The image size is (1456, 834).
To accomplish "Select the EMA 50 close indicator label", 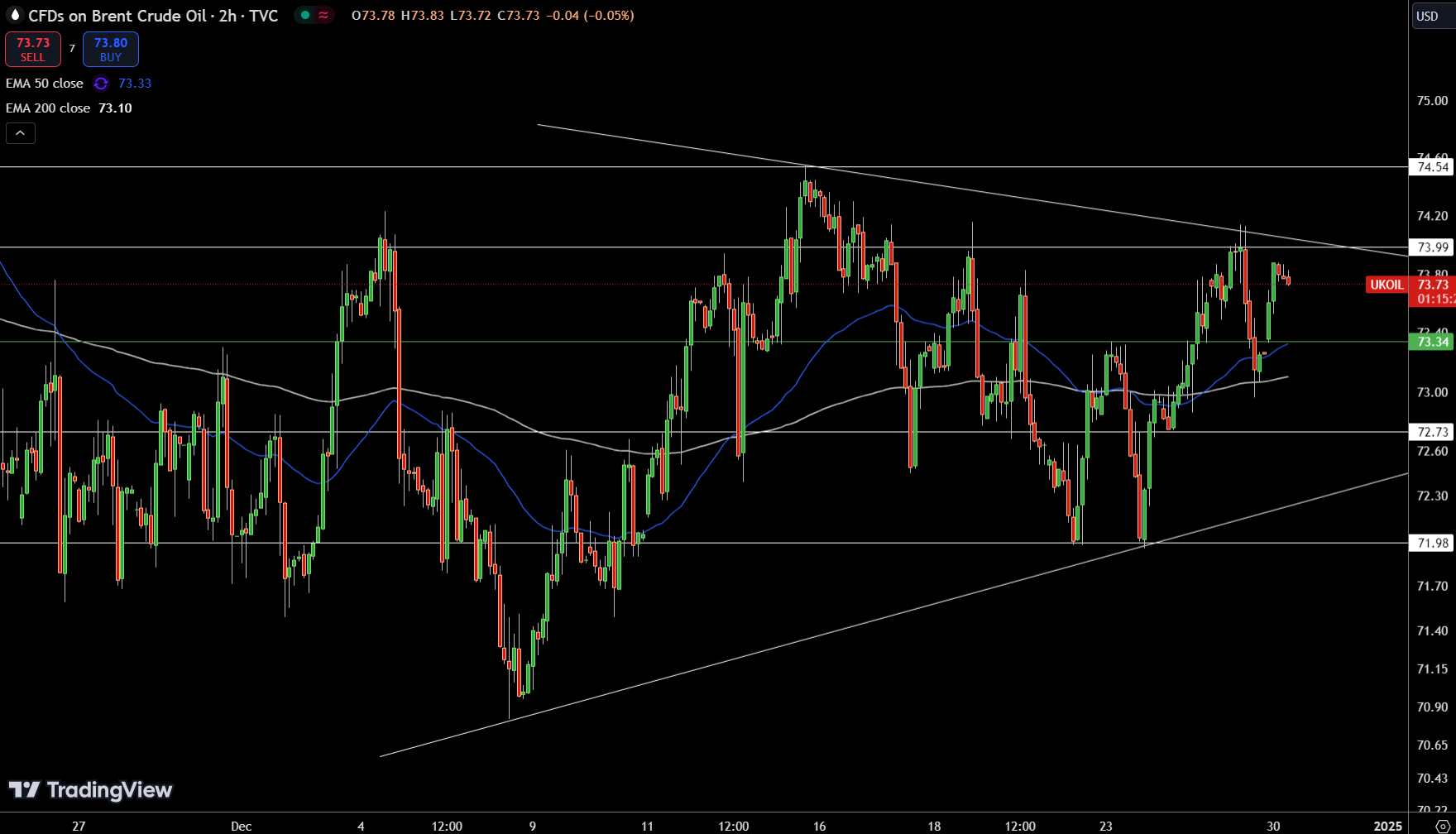I will [x=45, y=84].
